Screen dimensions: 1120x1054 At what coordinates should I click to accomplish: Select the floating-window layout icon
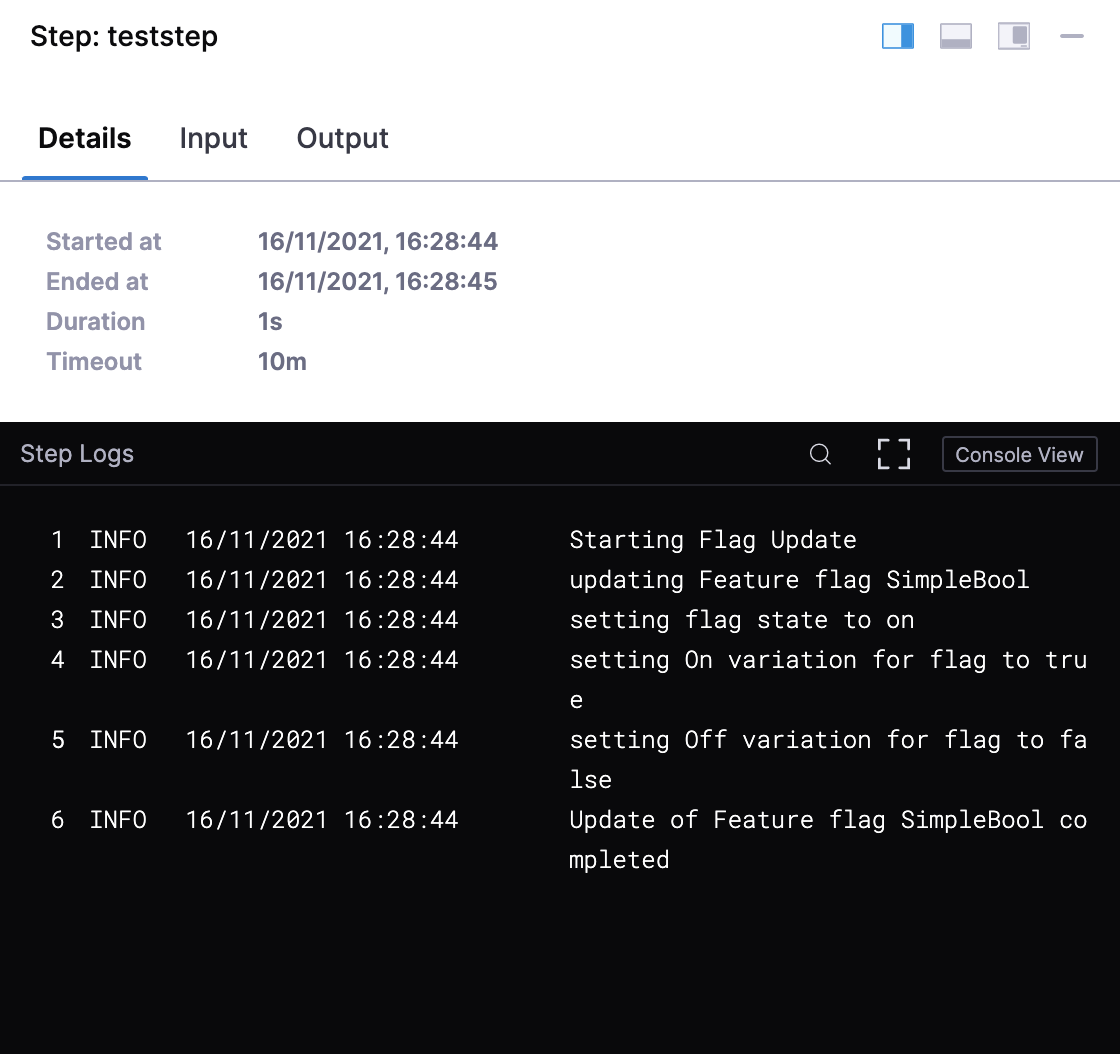click(x=1014, y=35)
